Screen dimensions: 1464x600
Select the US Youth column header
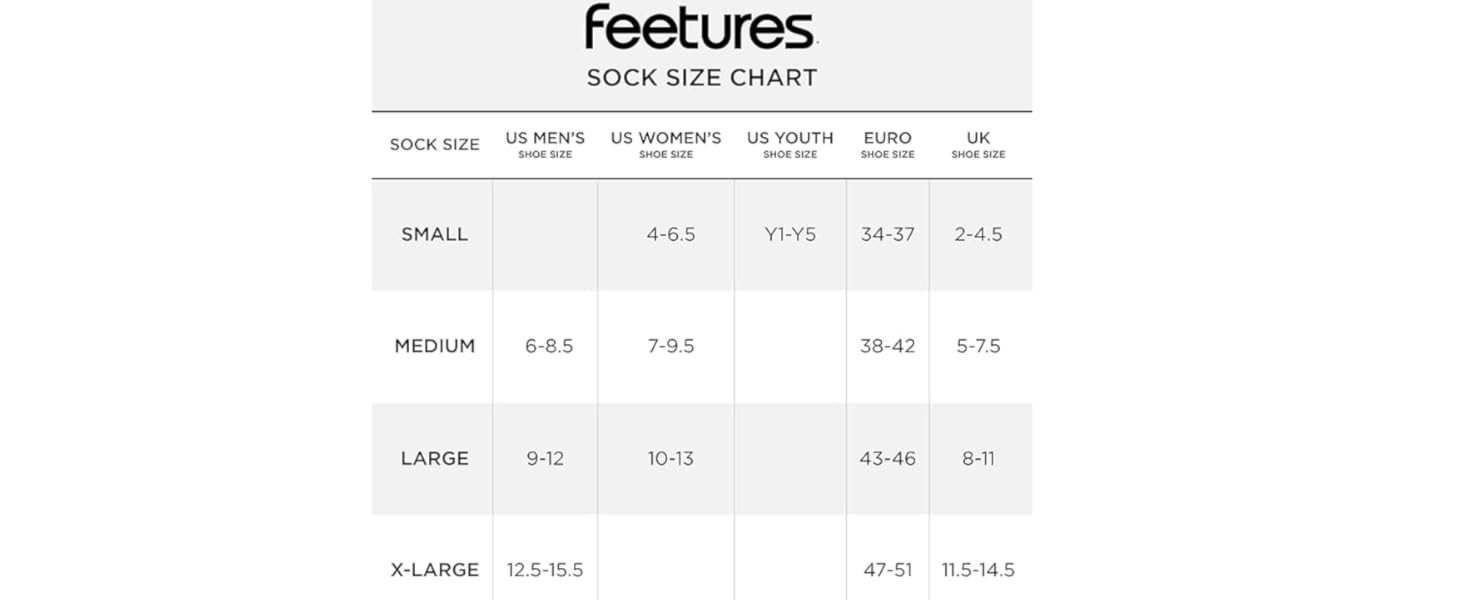click(x=790, y=144)
